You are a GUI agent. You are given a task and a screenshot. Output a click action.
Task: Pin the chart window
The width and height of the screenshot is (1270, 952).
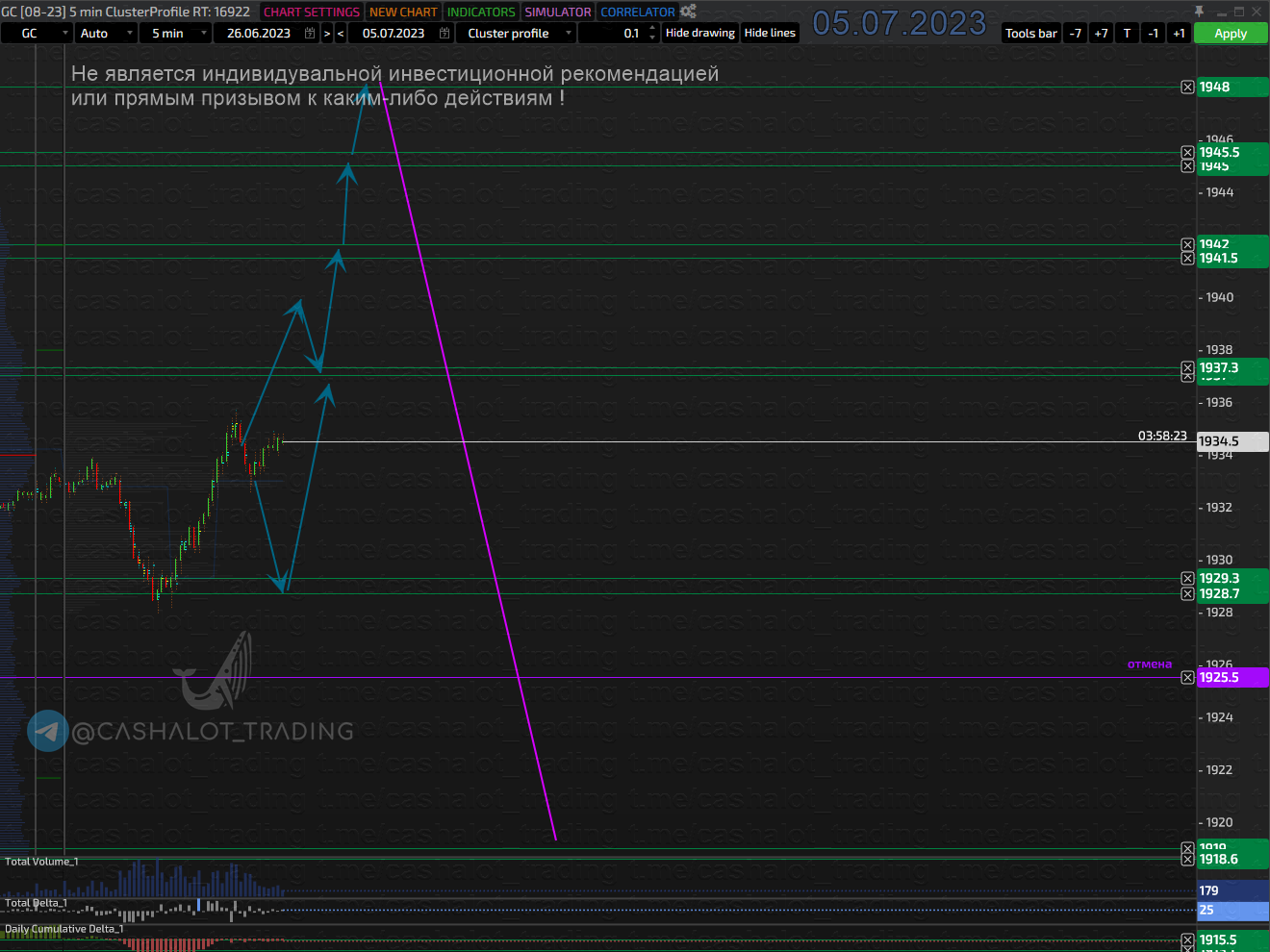click(x=1199, y=12)
